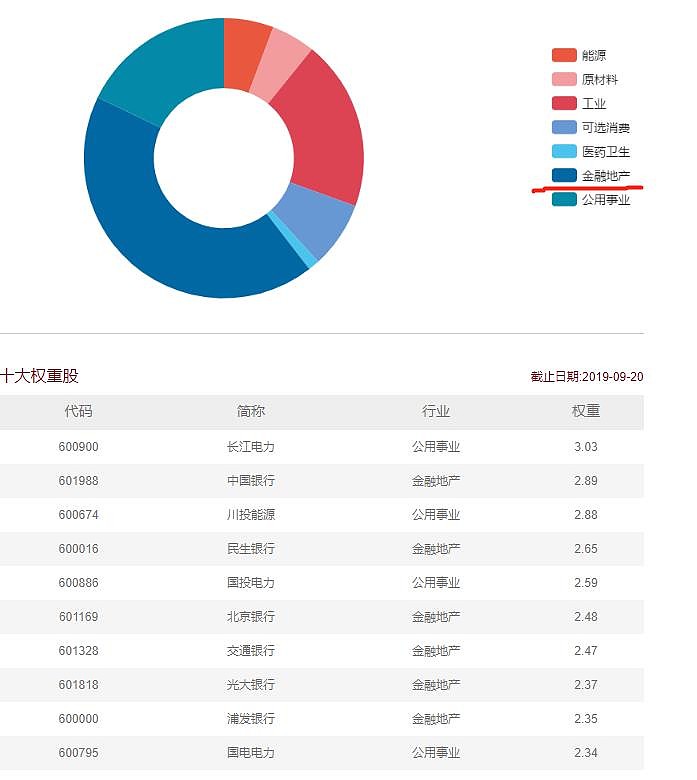Click stock name 浦发银行
Viewport: 697px width, 780px height.
tap(251, 719)
